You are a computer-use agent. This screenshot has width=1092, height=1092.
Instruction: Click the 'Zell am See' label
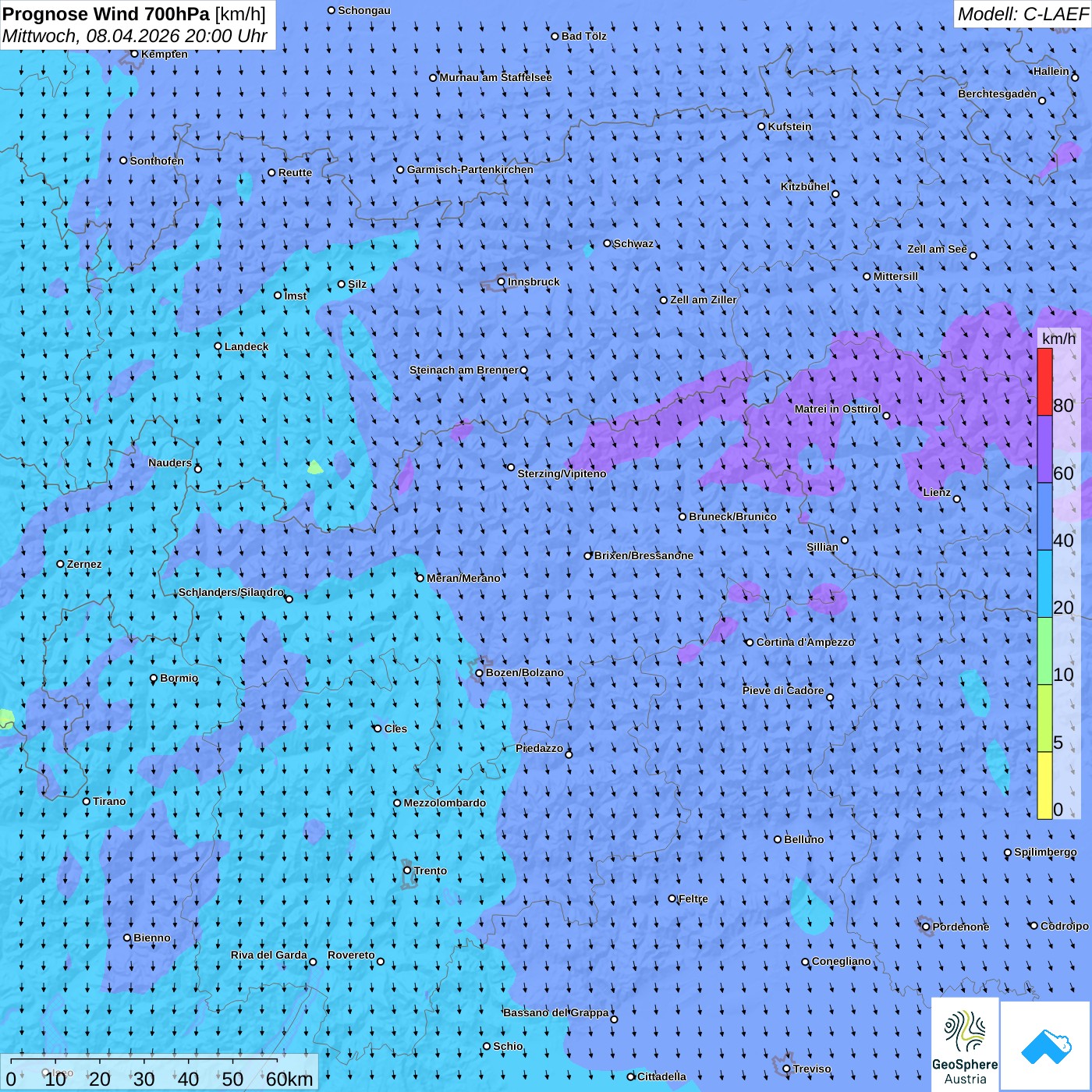[x=937, y=249]
